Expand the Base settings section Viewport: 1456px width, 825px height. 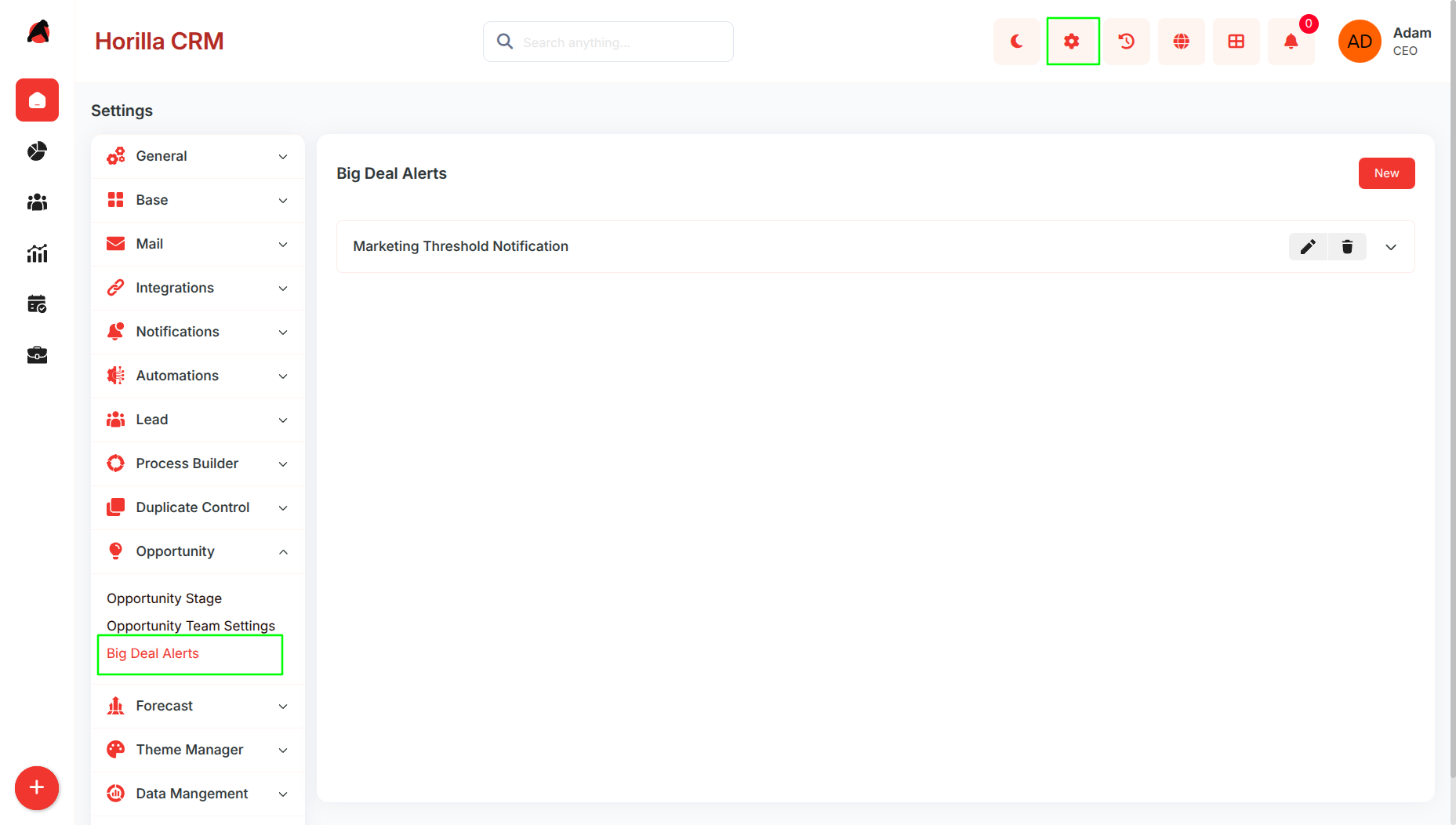point(198,200)
